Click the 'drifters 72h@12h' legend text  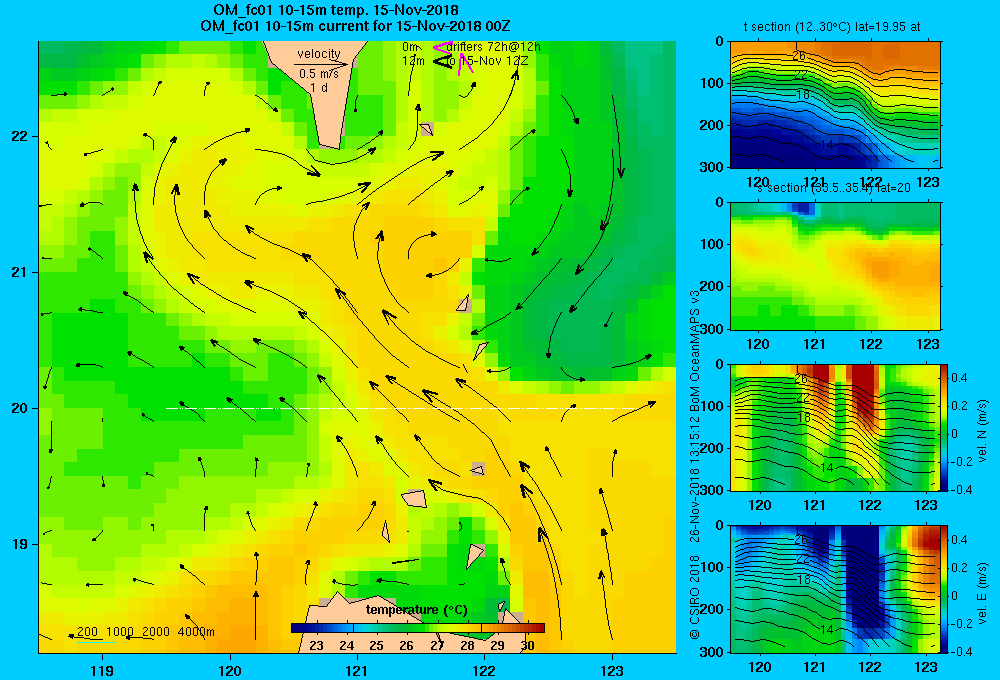coord(494,47)
